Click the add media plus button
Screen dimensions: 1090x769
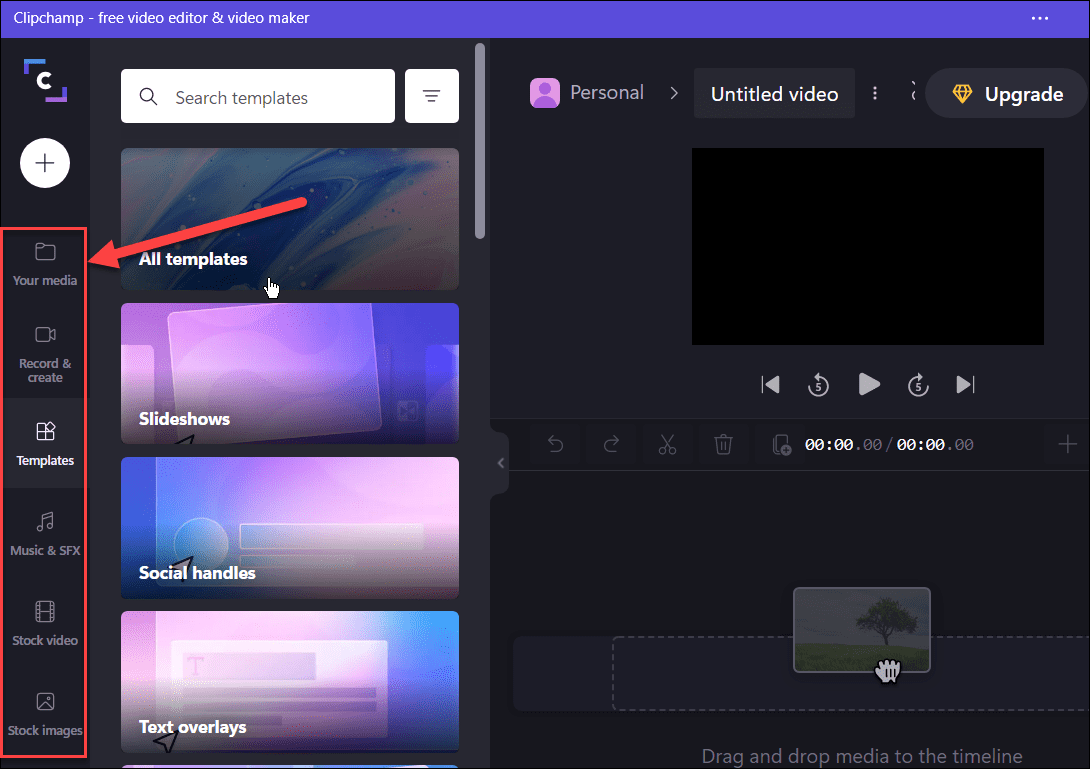tap(44, 163)
